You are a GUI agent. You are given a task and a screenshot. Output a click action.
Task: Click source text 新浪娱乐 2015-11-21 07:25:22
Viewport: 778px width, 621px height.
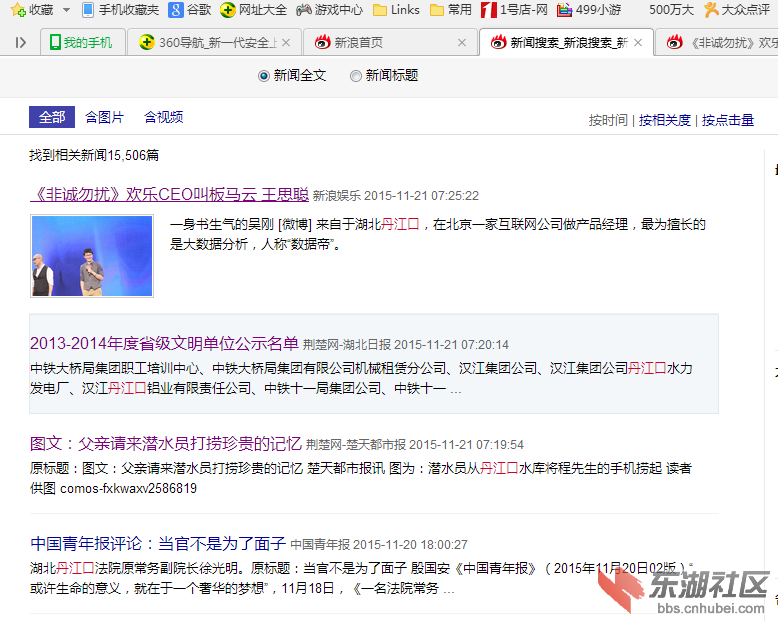click(x=396, y=196)
